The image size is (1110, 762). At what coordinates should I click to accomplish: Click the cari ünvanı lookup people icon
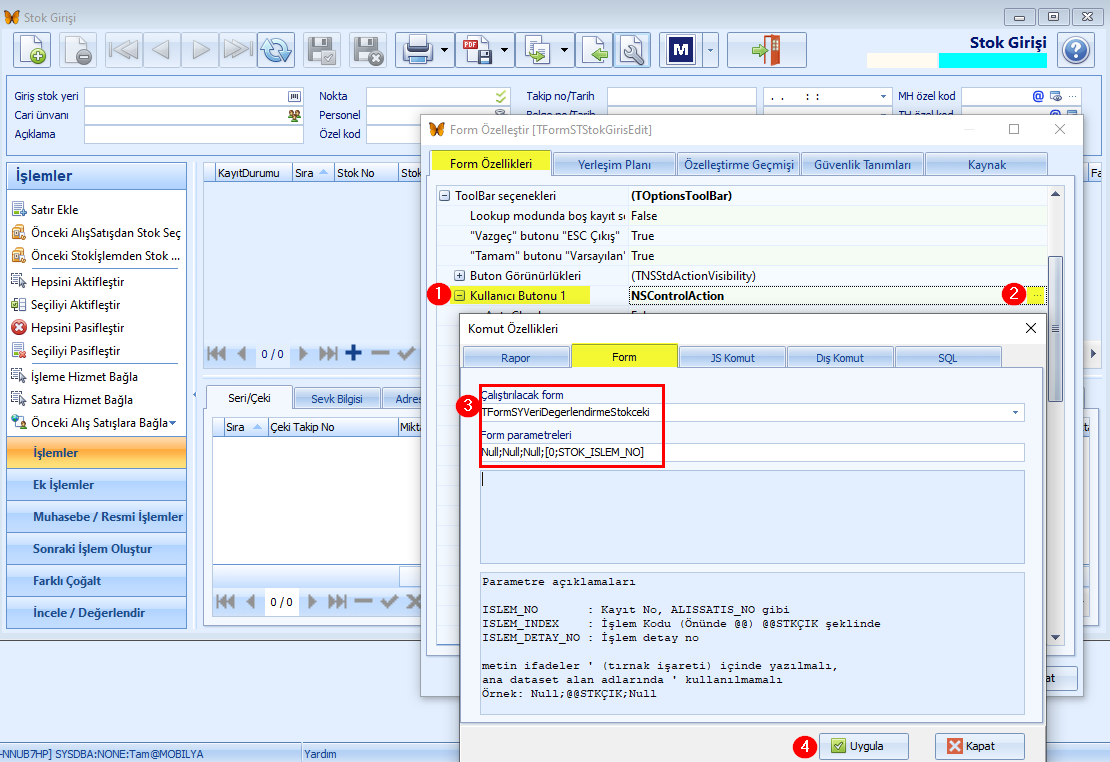tap(294, 115)
